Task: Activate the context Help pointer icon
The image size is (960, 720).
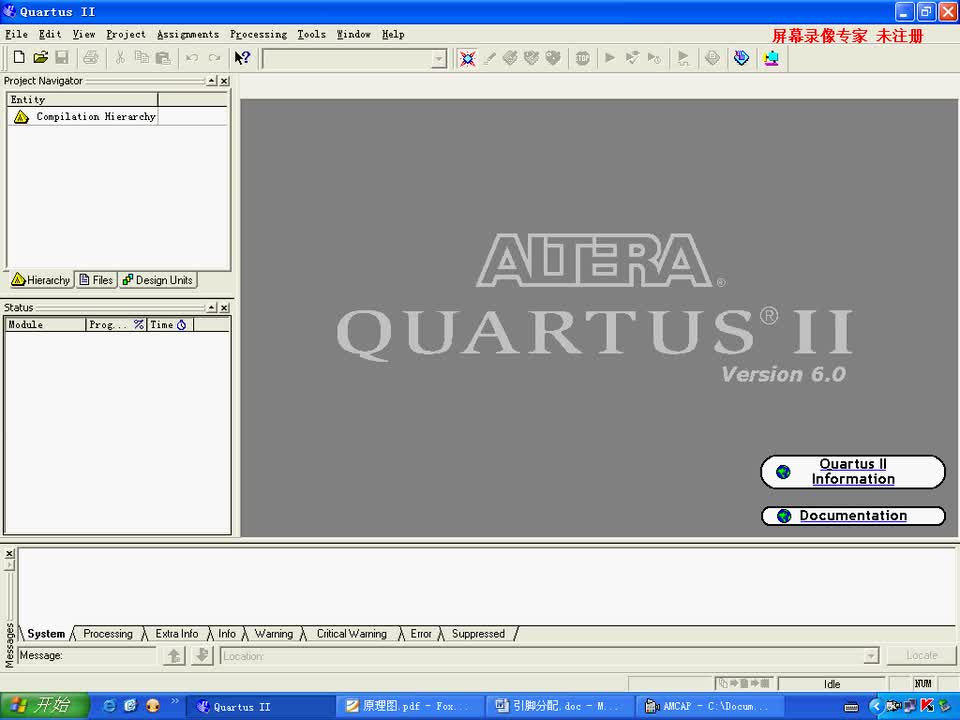Action: pyautogui.click(x=242, y=58)
